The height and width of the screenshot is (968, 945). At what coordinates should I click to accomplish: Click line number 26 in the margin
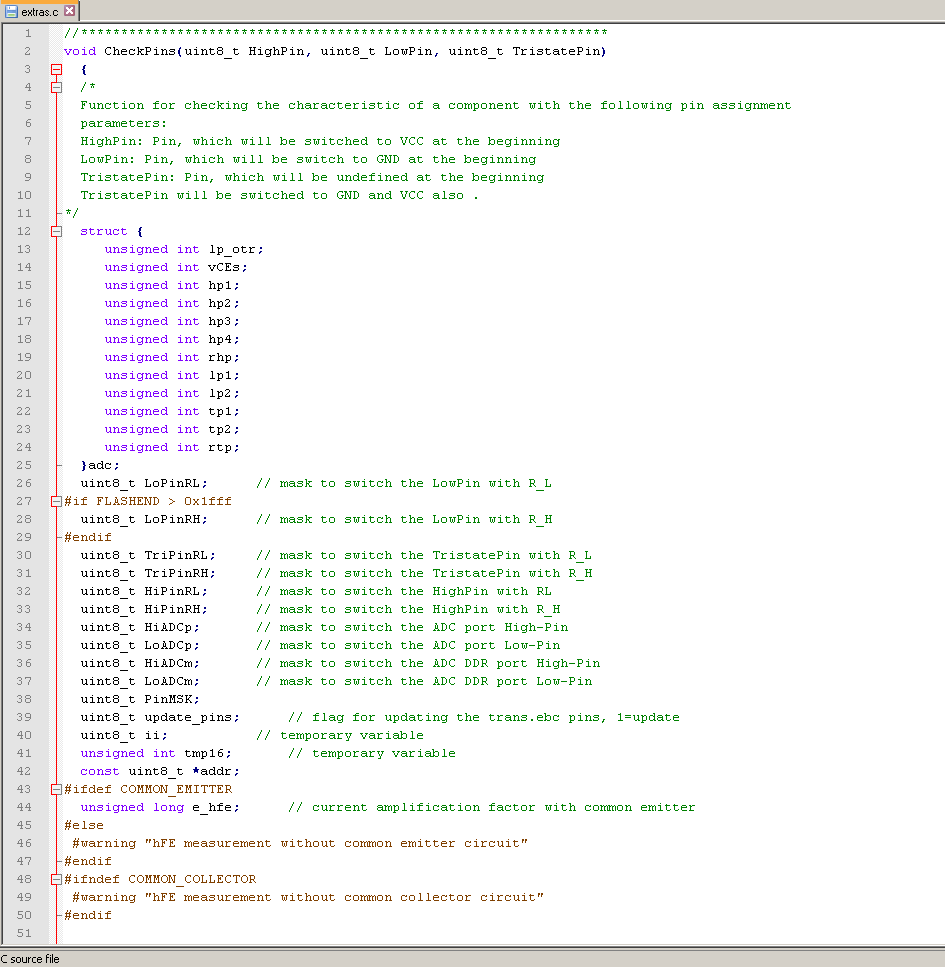[x=24, y=483]
